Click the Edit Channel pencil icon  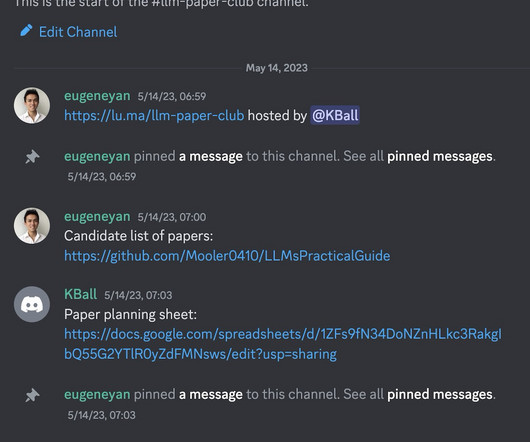pyautogui.click(x=26, y=30)
